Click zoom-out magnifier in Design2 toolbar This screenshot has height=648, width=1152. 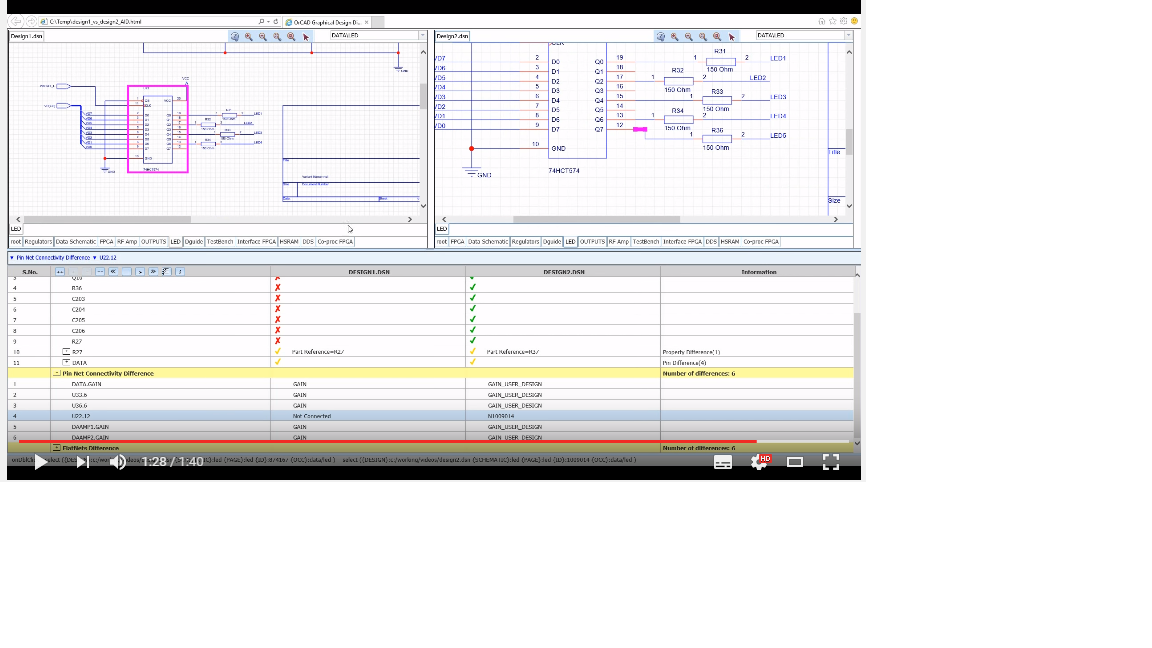pos(688,36)
